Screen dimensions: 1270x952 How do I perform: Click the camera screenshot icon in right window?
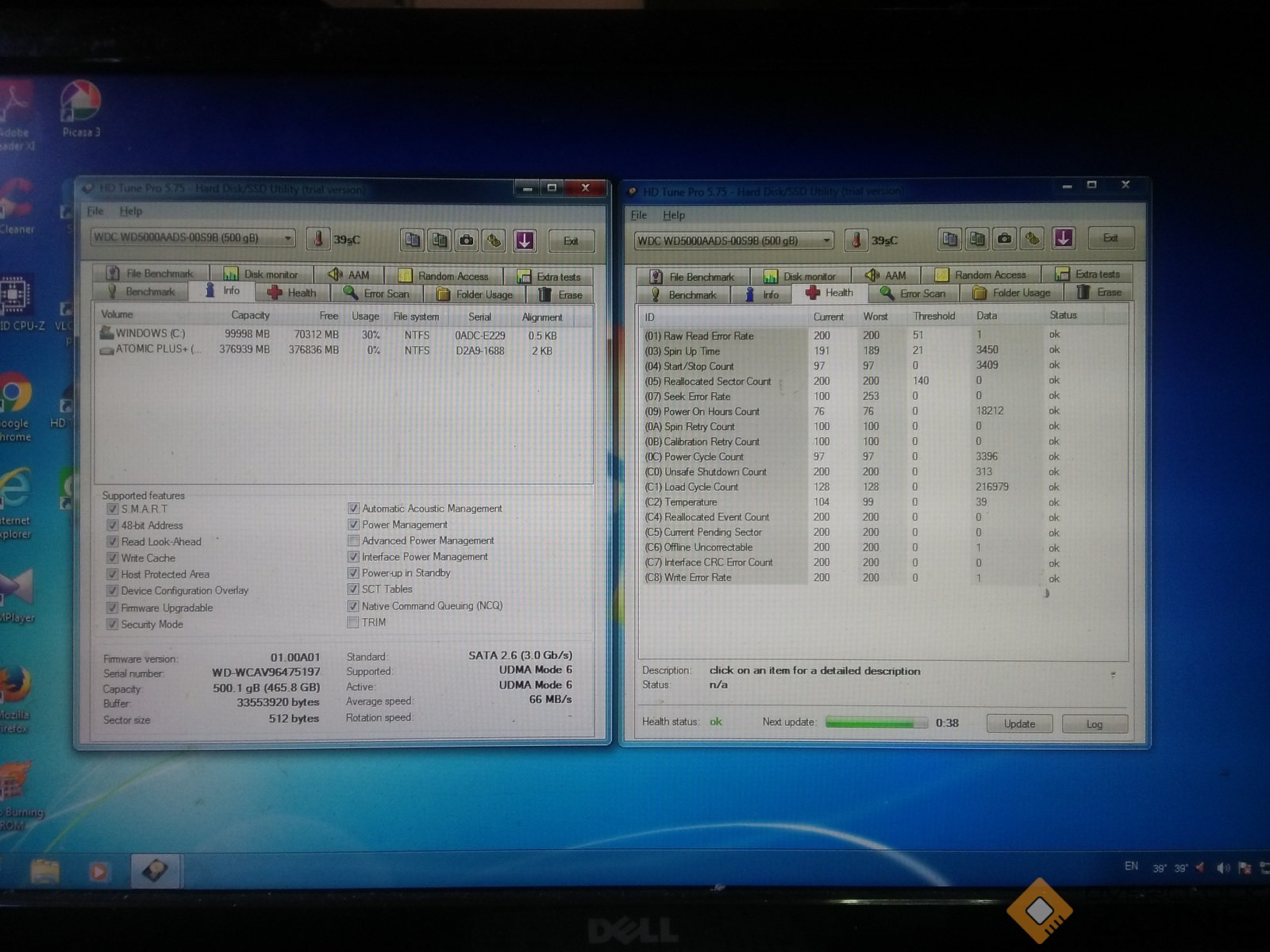click(1005, 238)
